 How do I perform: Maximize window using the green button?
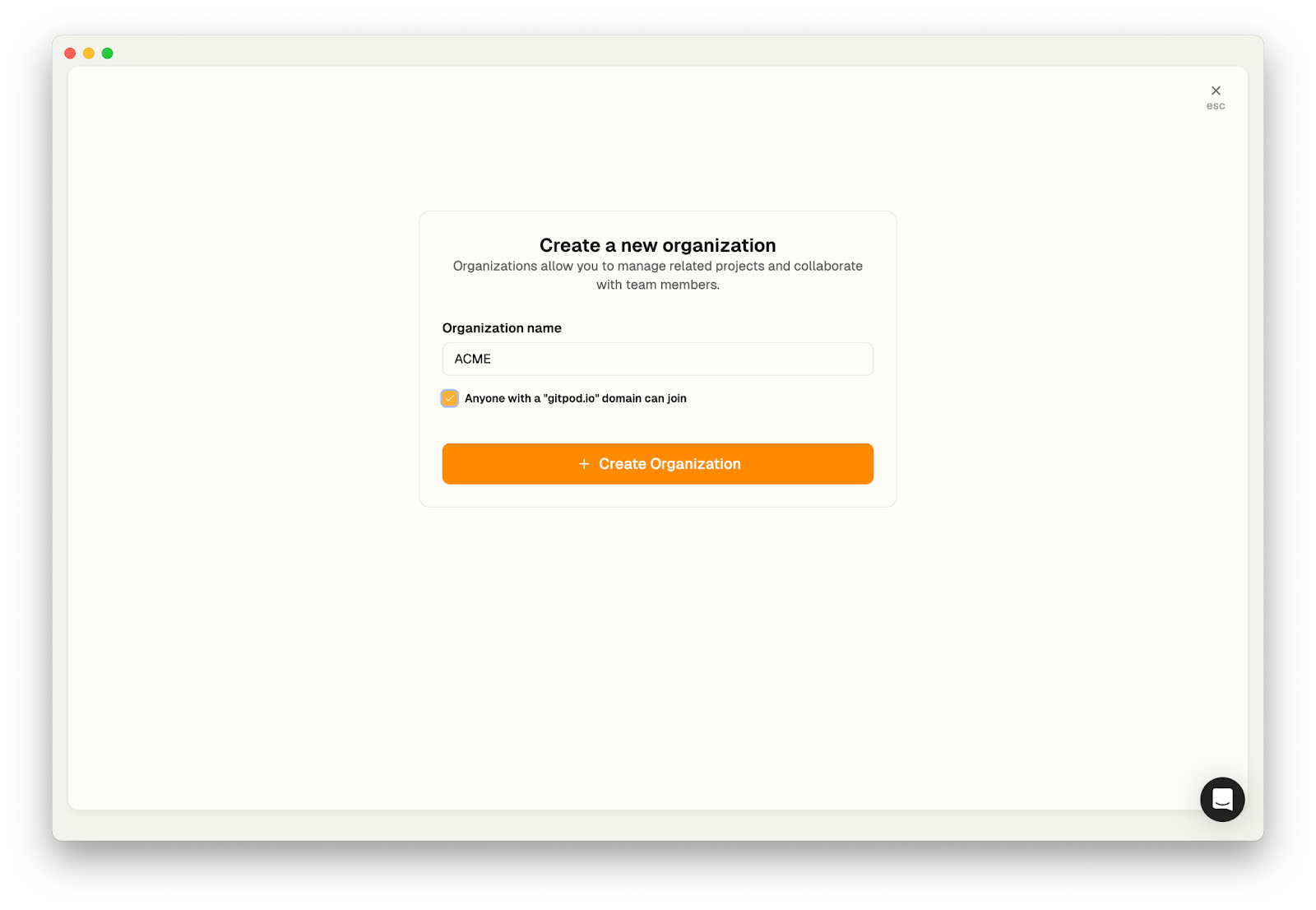108,53
